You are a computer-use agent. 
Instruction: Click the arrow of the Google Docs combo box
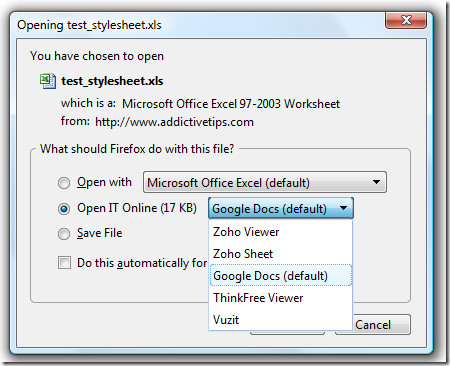click(343, 208)
